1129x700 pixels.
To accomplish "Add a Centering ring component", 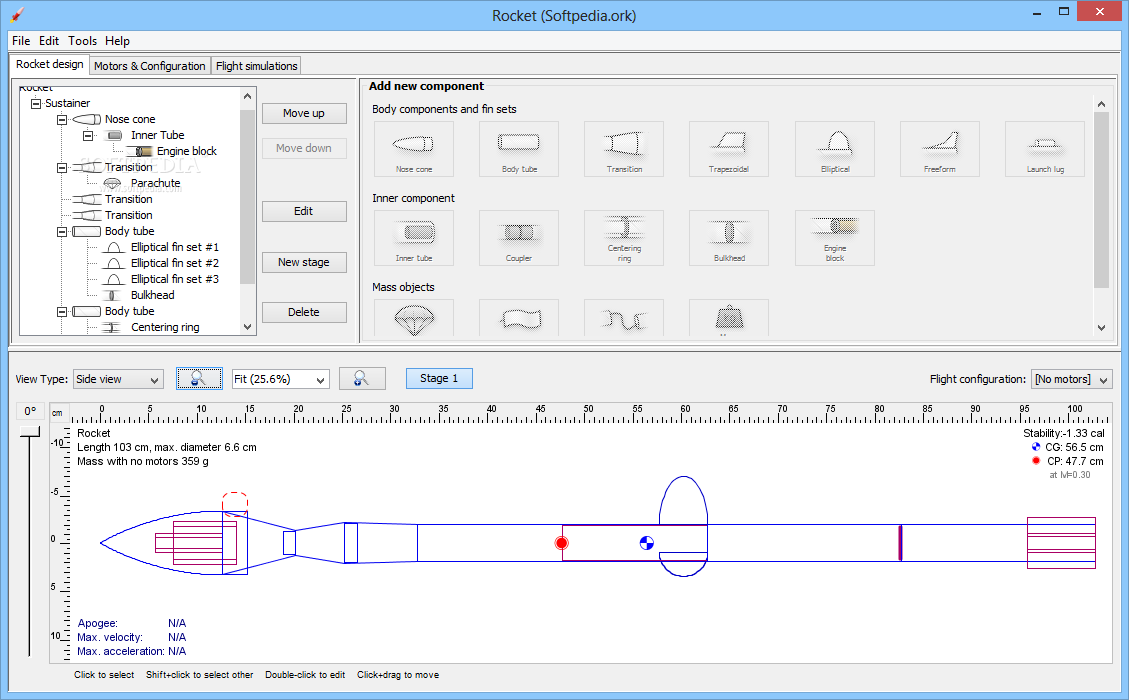I will tap(624, 238).
